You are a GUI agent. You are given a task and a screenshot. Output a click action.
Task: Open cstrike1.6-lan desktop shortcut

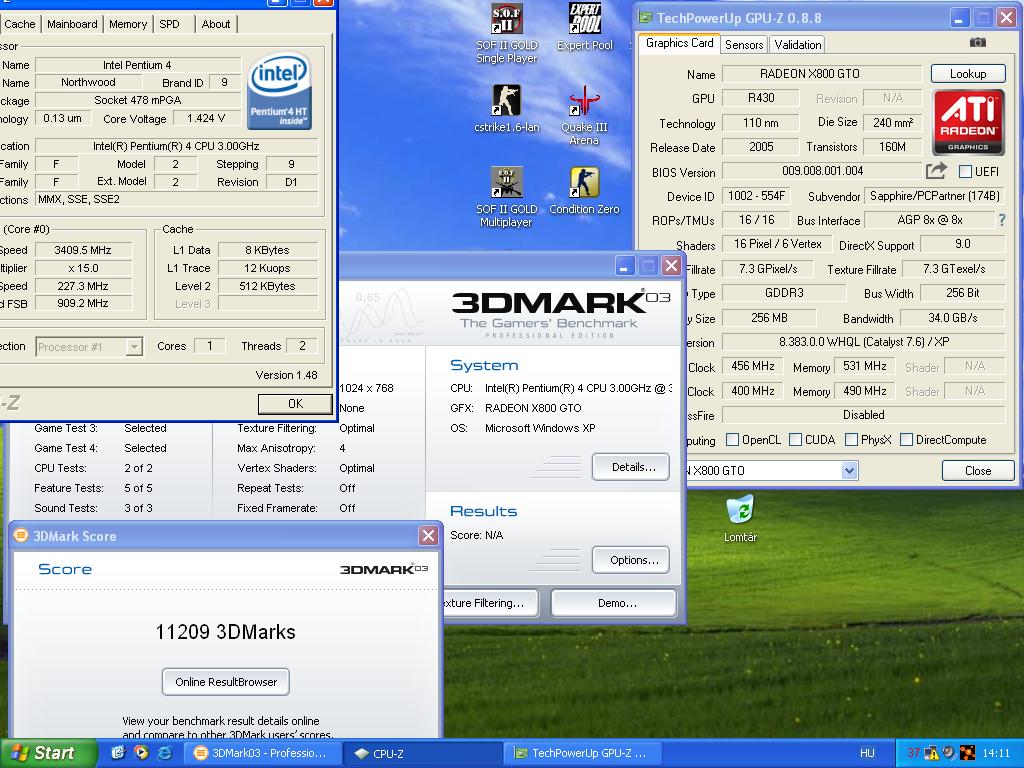click(506, 108)
